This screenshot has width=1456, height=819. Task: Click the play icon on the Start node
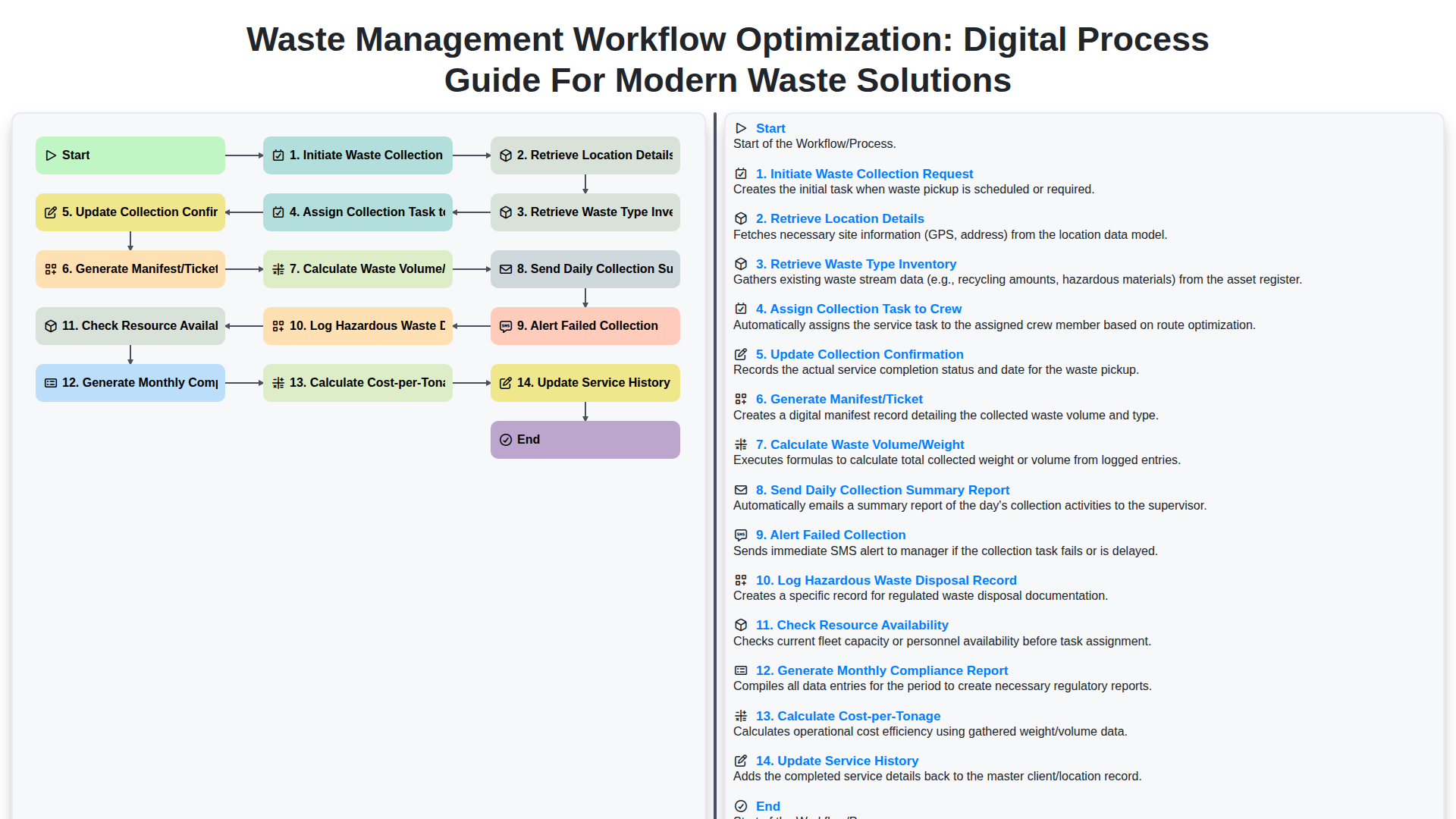coord(52,155)
